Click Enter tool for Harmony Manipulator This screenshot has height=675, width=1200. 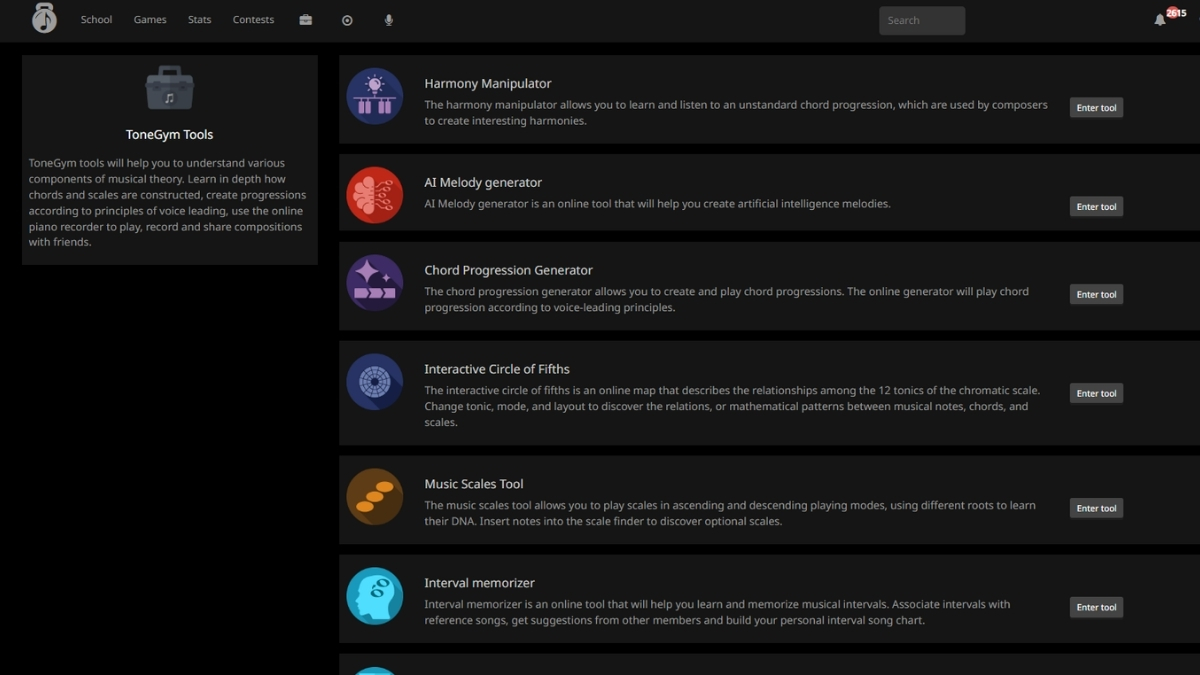coord(1096,108)
